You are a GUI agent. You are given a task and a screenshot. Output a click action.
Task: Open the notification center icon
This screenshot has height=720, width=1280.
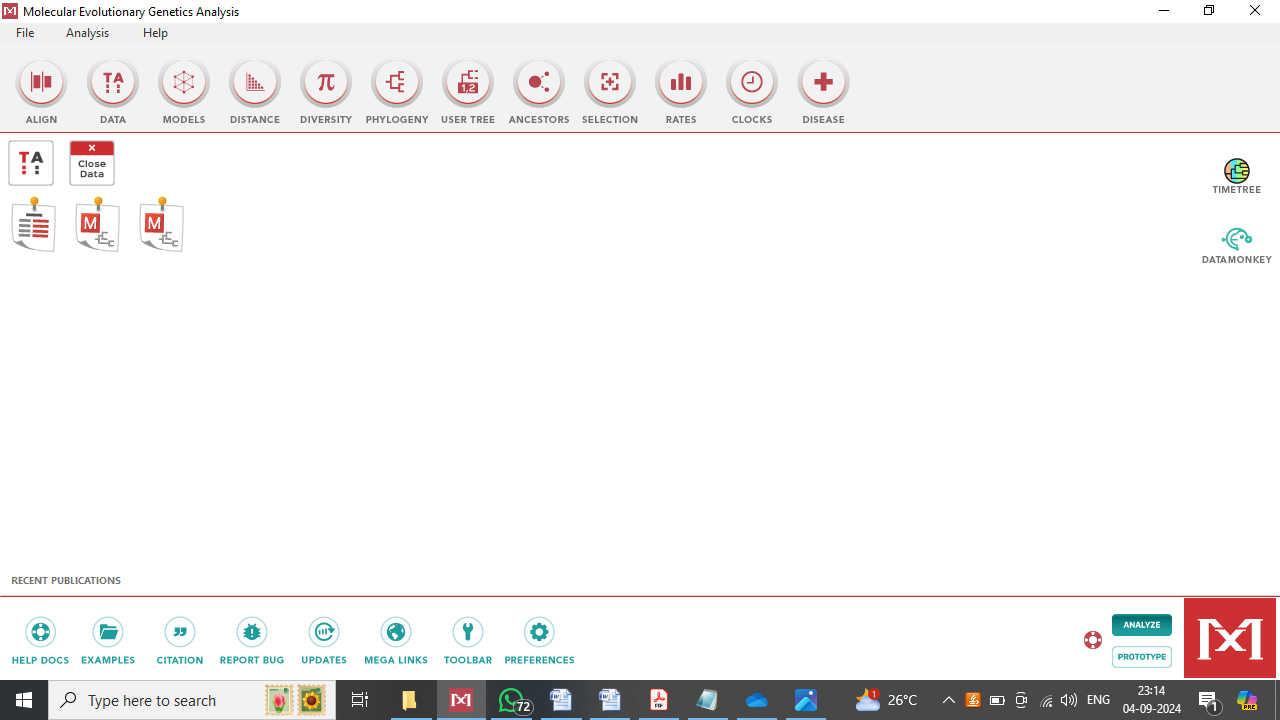[x=1209, y=700]
